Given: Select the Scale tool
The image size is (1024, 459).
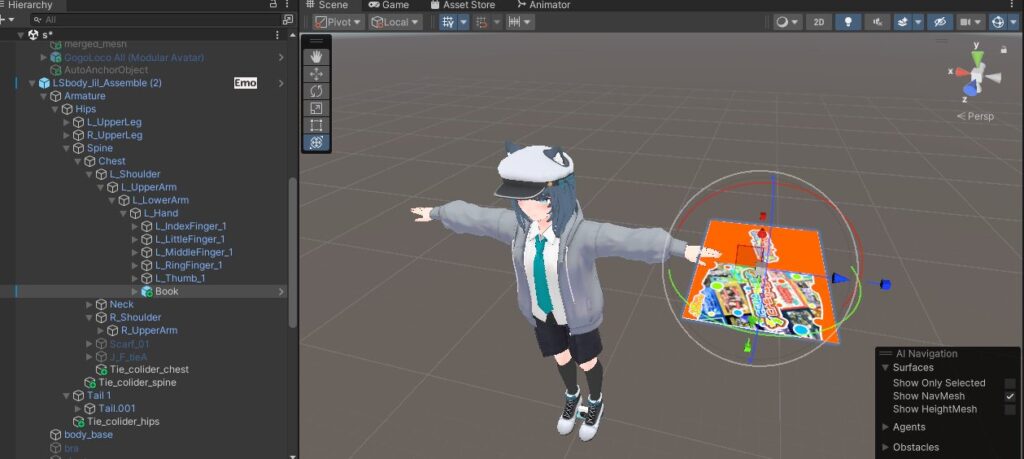Looking at the screenshot, I should click(x=316, y=108).
